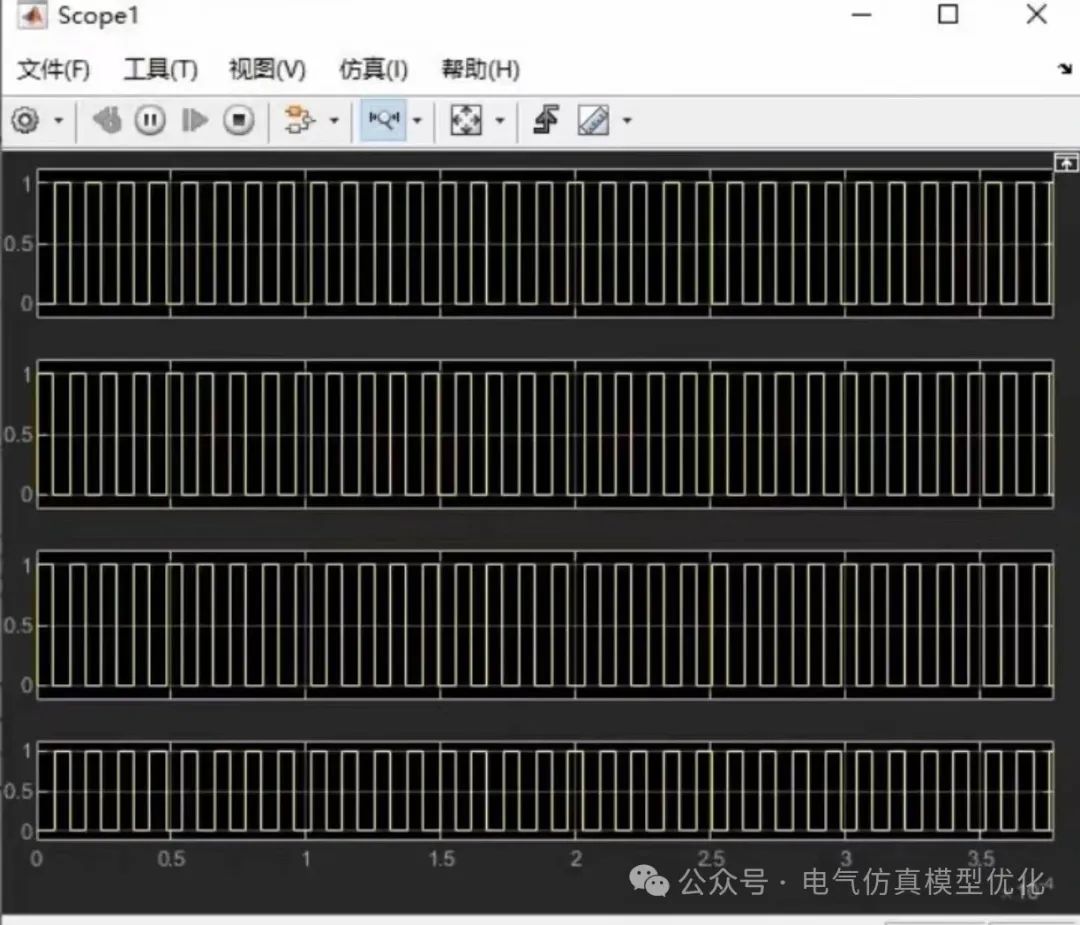The width and height of the screenshot is (1080, 925).
Task: Pause the running simulation
Action: (x=150, y=121)
